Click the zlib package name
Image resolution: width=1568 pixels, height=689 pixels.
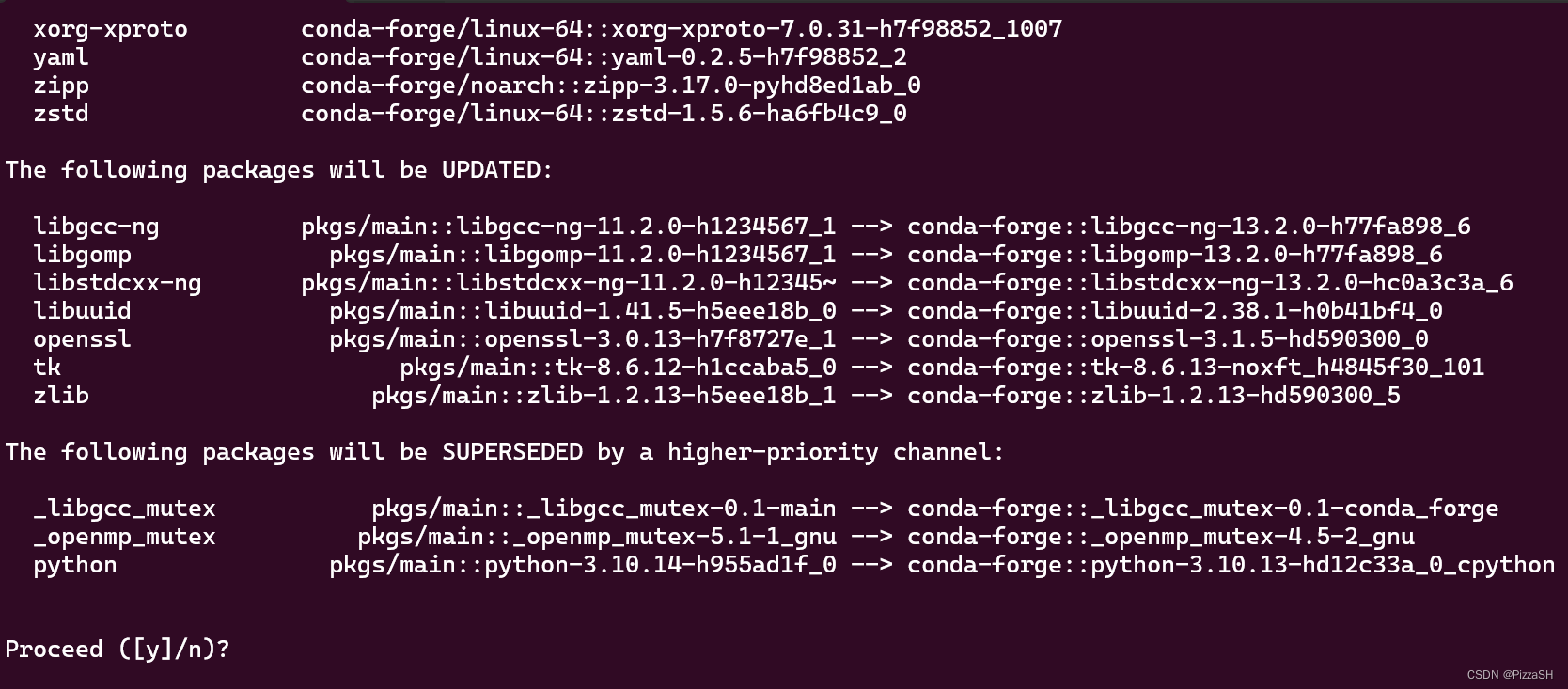coord(61,396)
